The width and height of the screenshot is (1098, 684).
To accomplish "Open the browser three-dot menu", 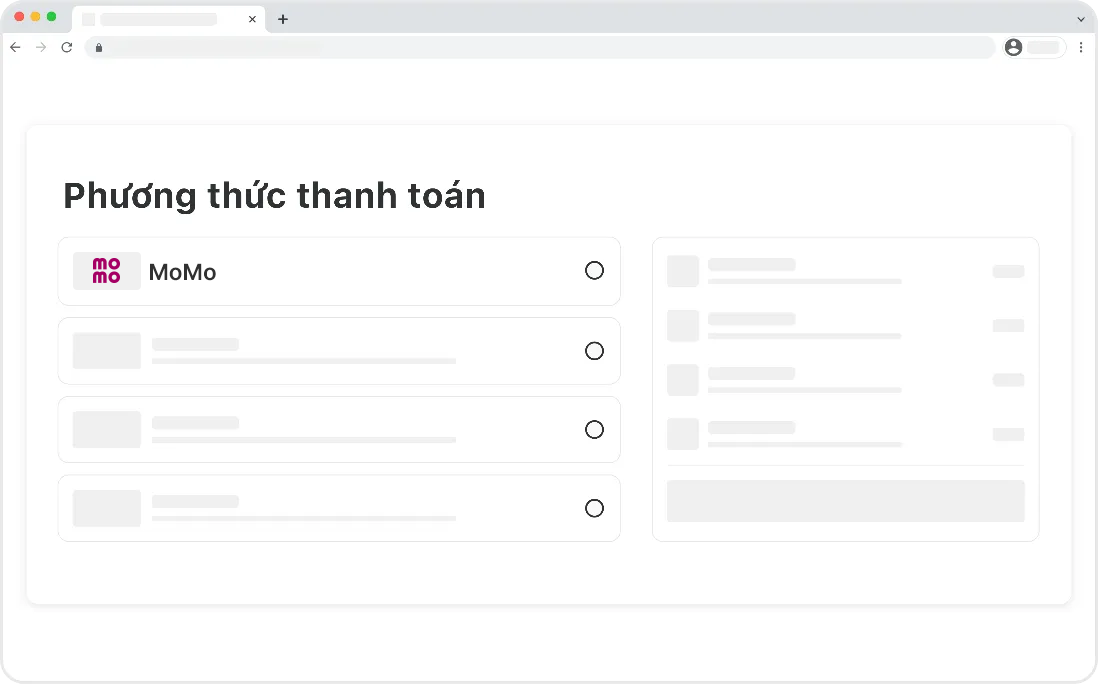I will pos(1081,47).
